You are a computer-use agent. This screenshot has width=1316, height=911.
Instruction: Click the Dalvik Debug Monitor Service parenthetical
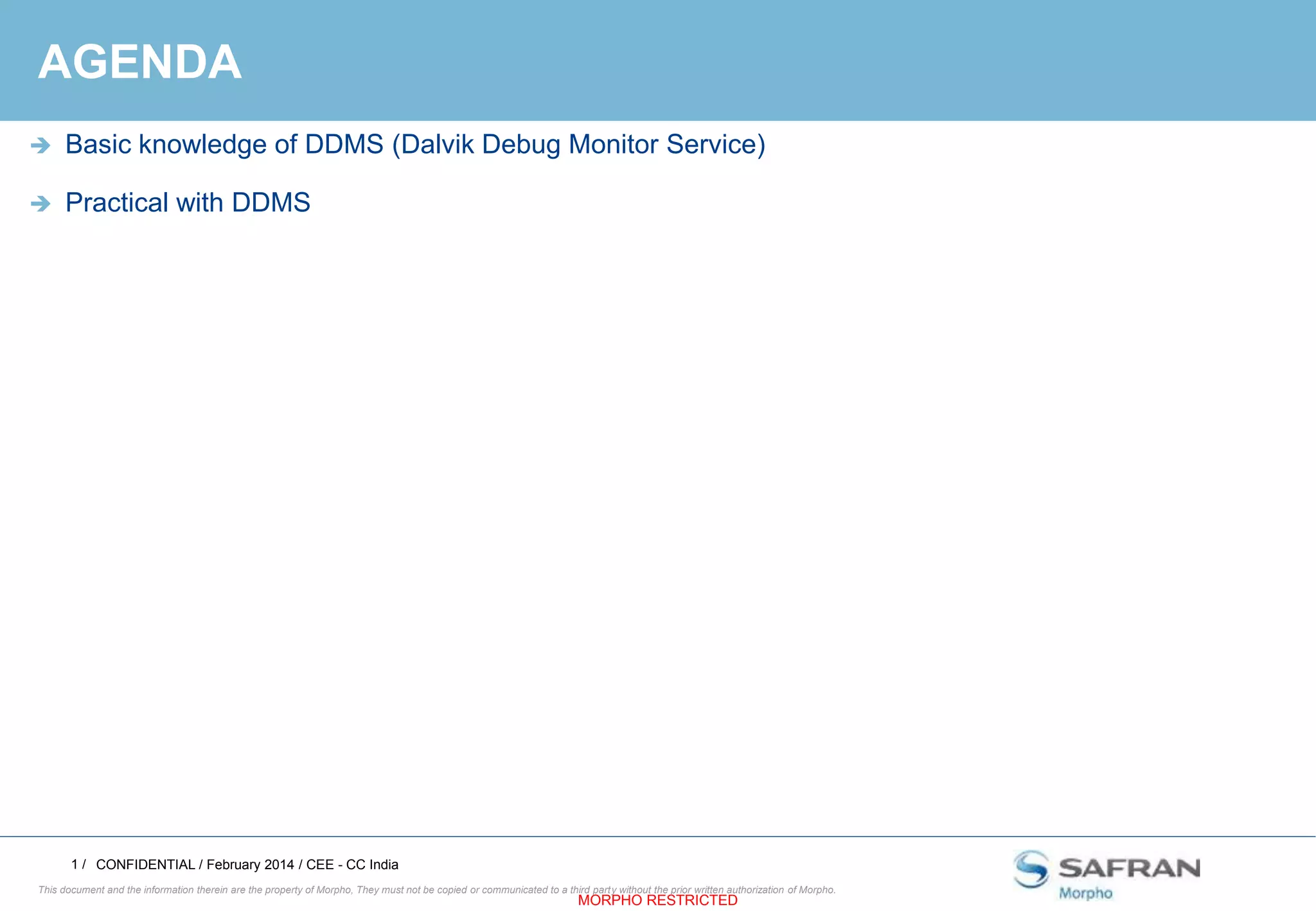pos(578,145)
